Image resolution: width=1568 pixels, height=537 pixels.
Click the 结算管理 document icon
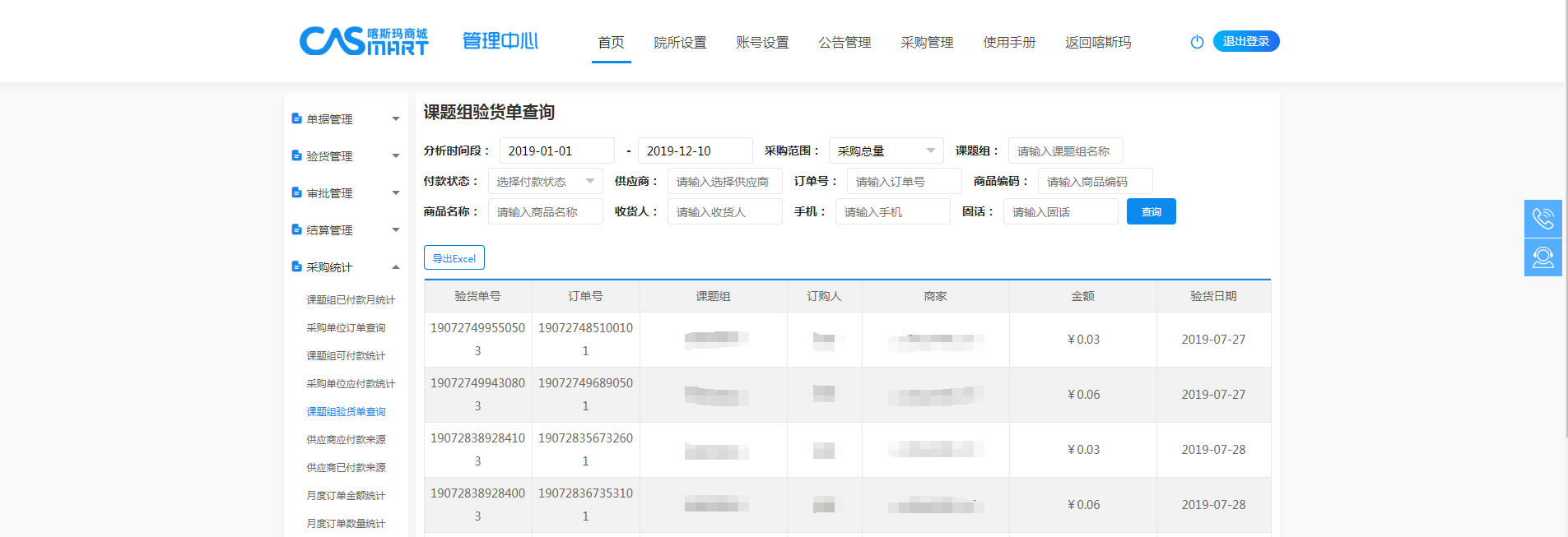(296, 229)
